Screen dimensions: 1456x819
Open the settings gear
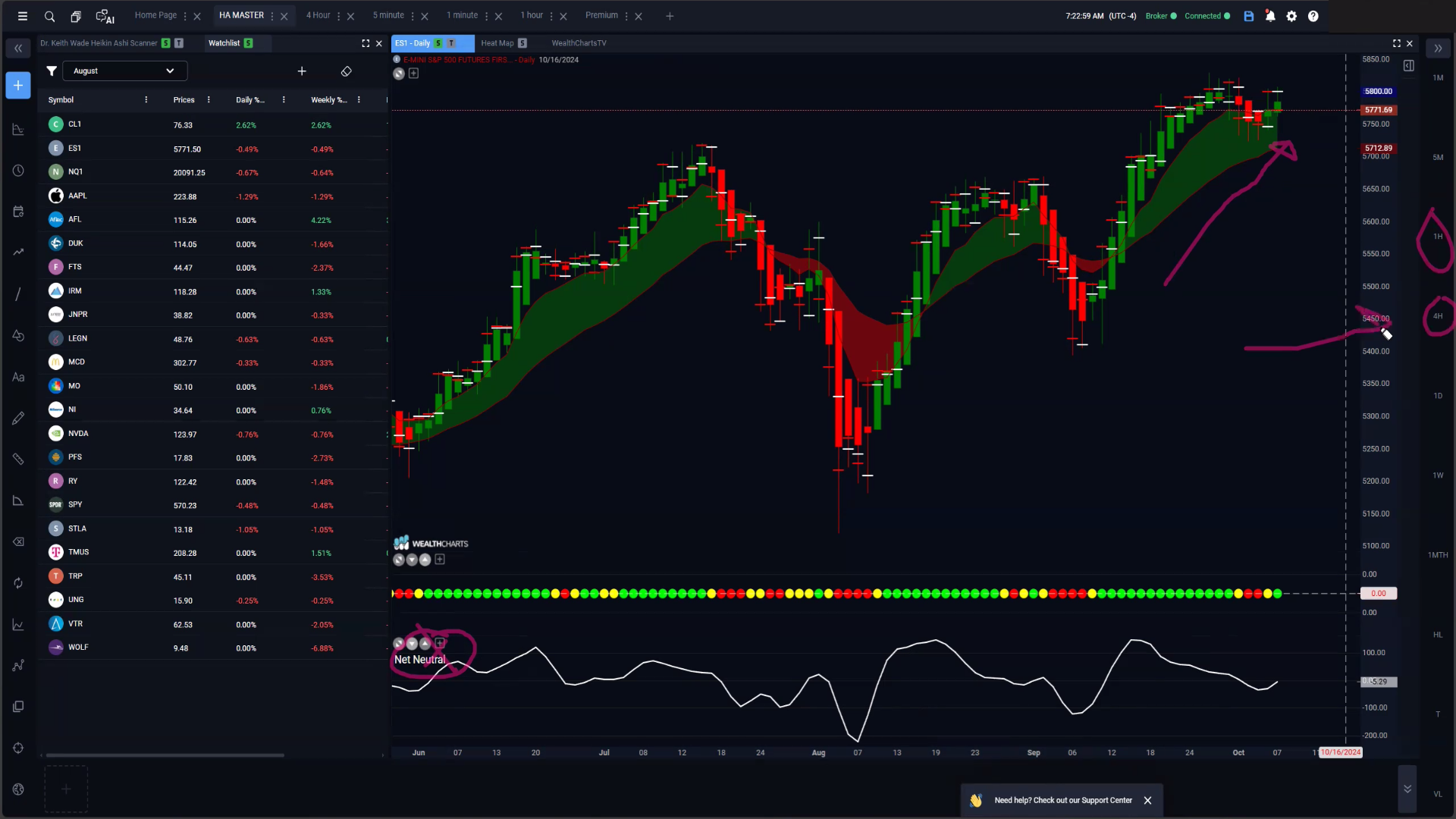point(1291,16)
